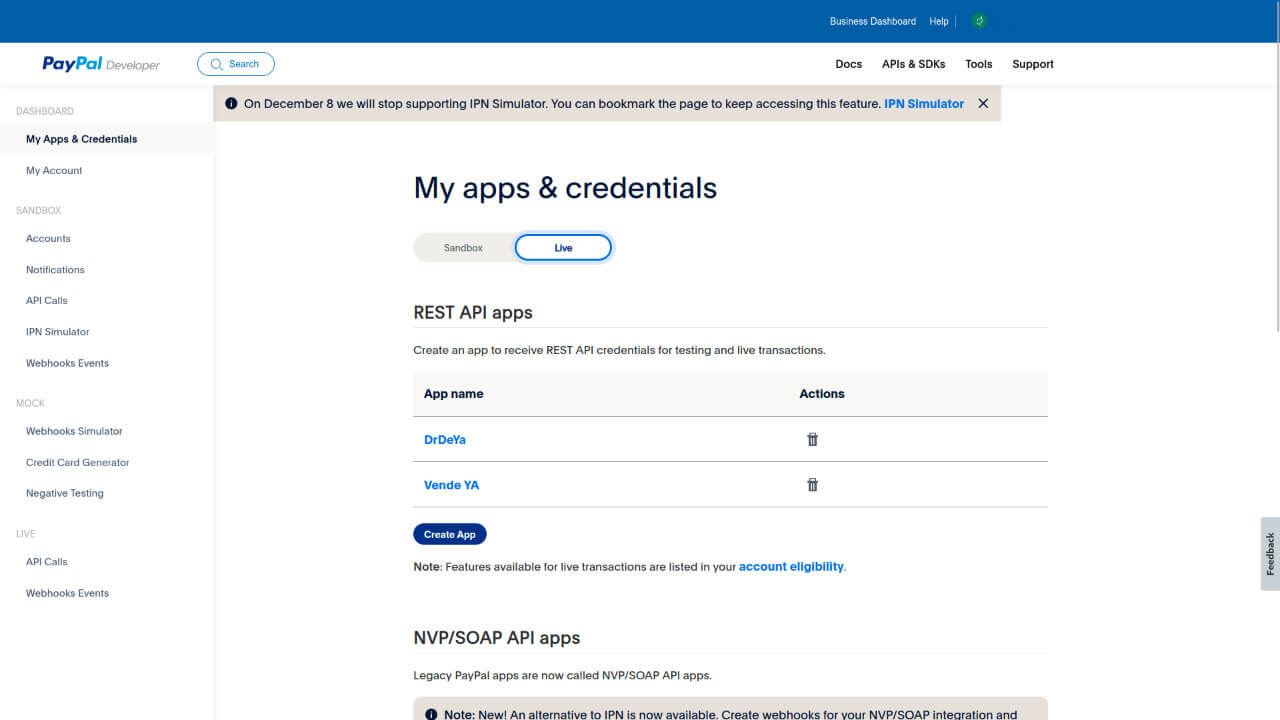Open Live Webhooks Events in sidebar
Image resolution: width=1280 pixels, height=720 pixels.
point(67,593)
